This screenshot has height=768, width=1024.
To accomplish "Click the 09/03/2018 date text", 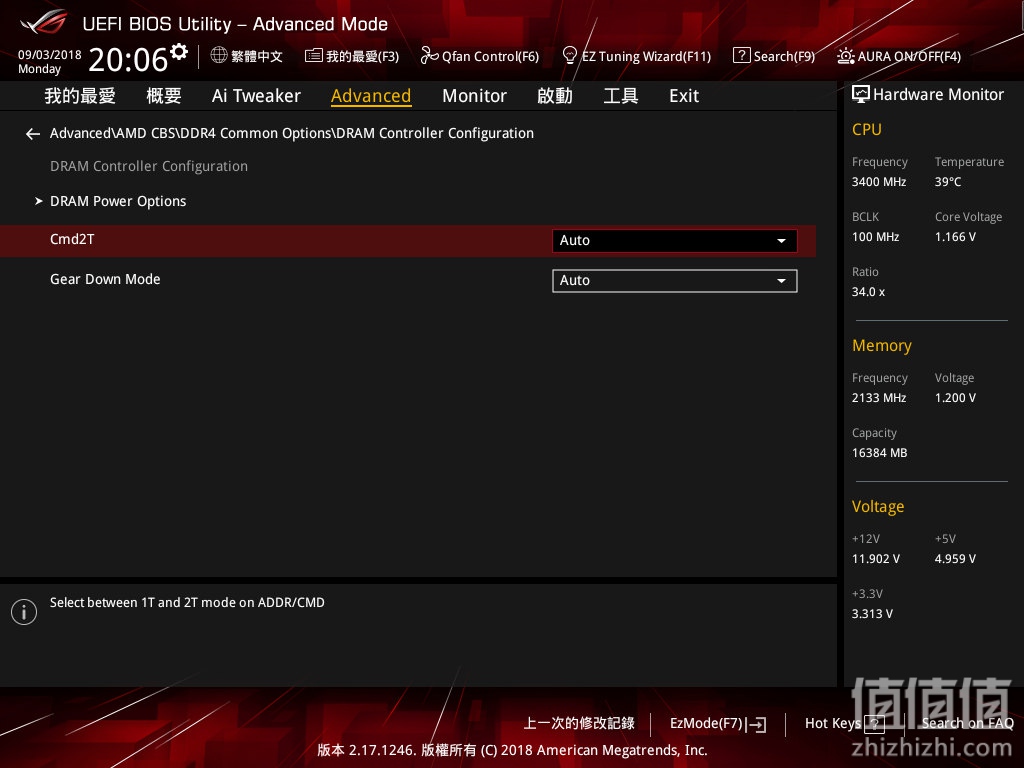I will point(50,54).
